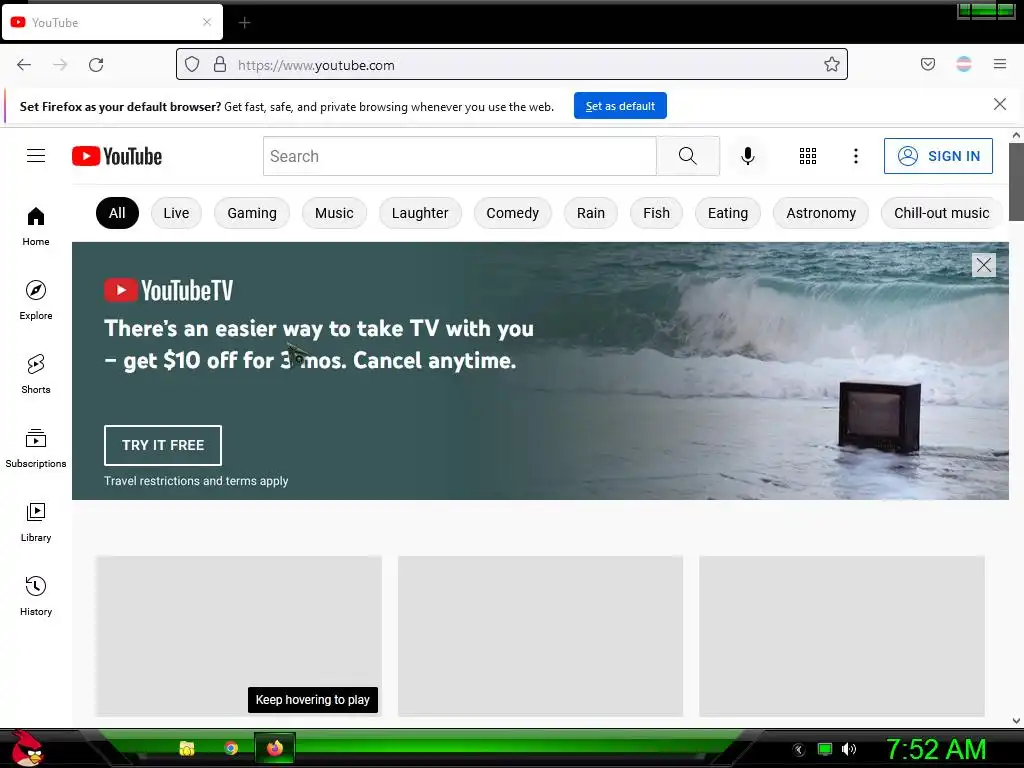Bookmark this page with star icon
Screen dimensions: 1024x768
point(831,64)
